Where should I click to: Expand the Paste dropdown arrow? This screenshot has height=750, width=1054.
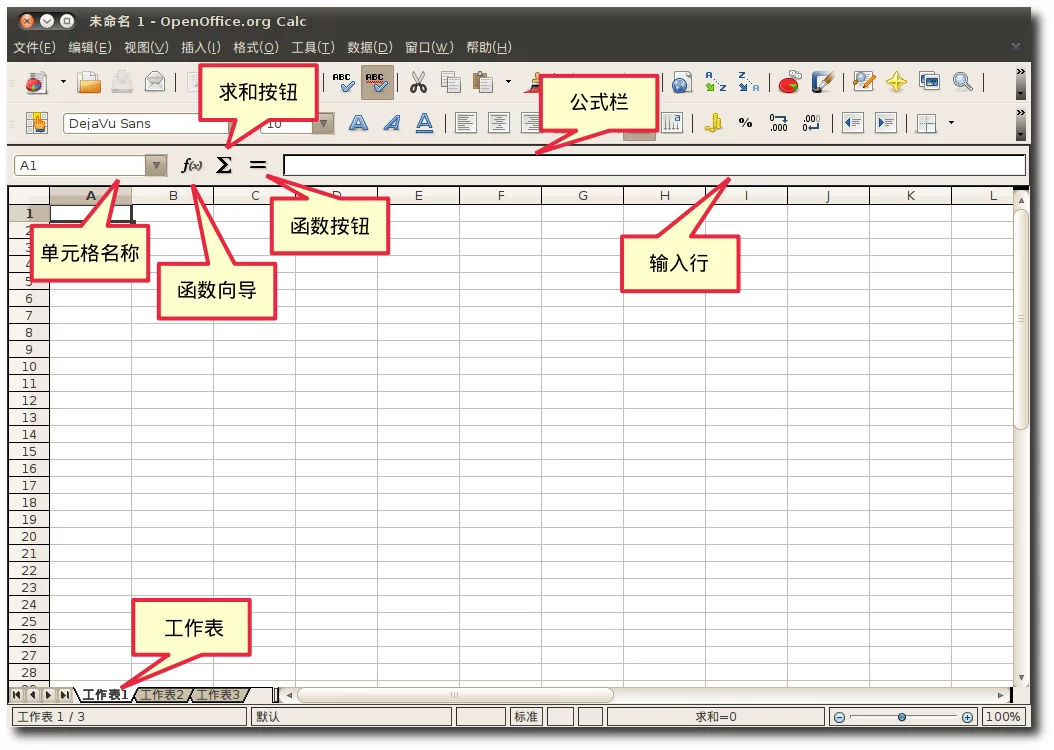tap(508, 82)
